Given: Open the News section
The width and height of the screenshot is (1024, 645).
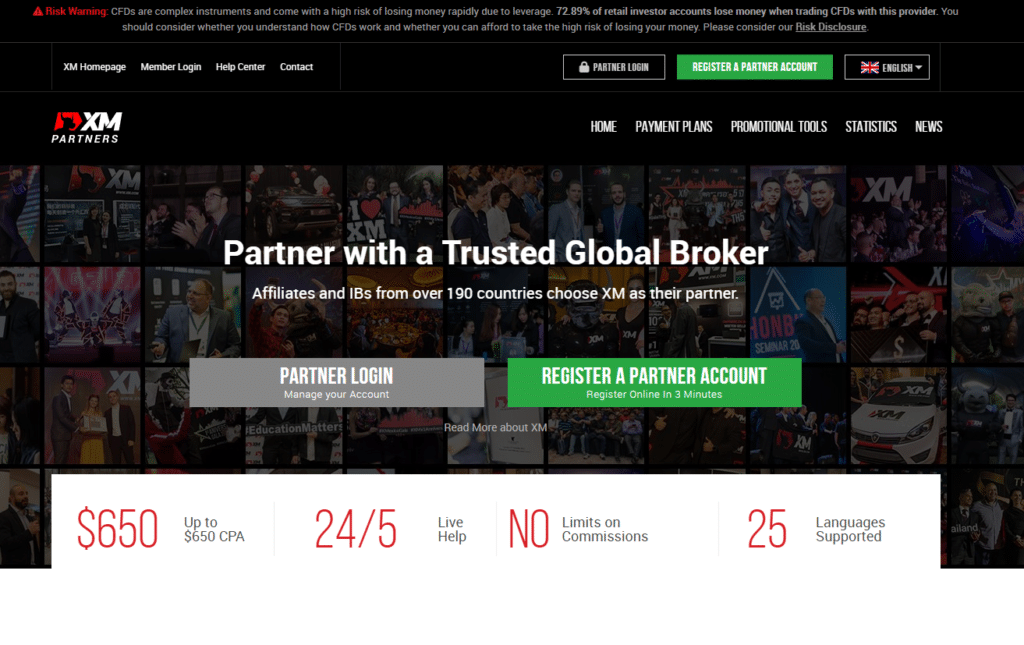Looking at the screenshot, I should tap(928, 127).
